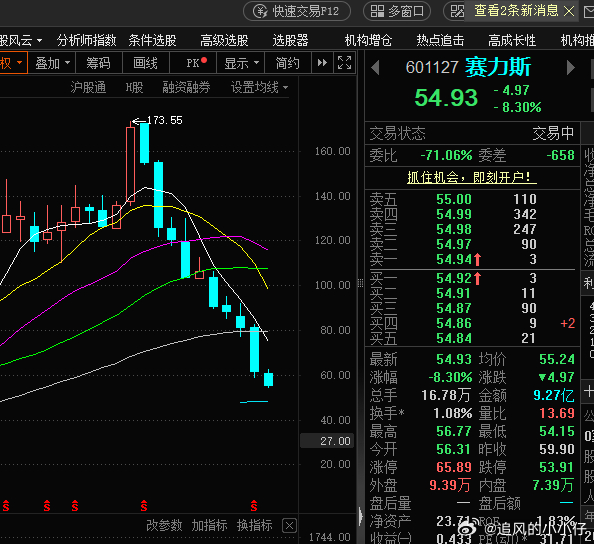Click sell-four price 54.99

point(454,214)
